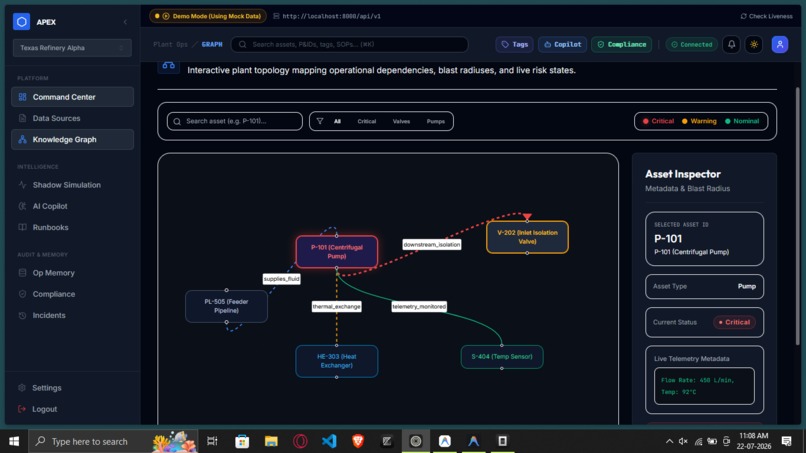The image size is (806, 453).
Task: Open Visual Studio Code from the taskbar
Action: (329, 441)
